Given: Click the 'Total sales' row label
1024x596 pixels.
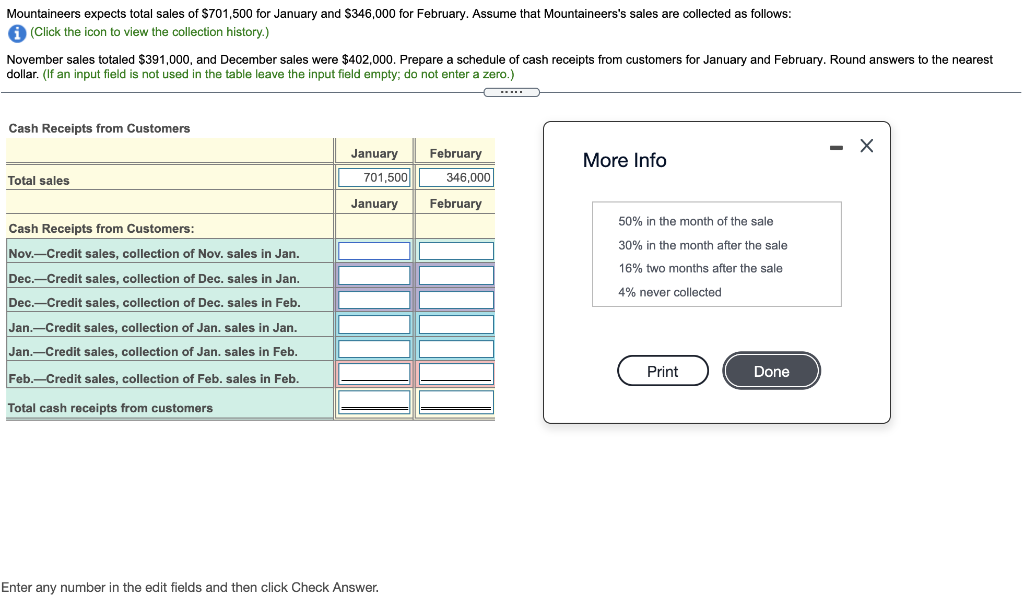Looking at the screenshot, I should [x=39, y=181].
